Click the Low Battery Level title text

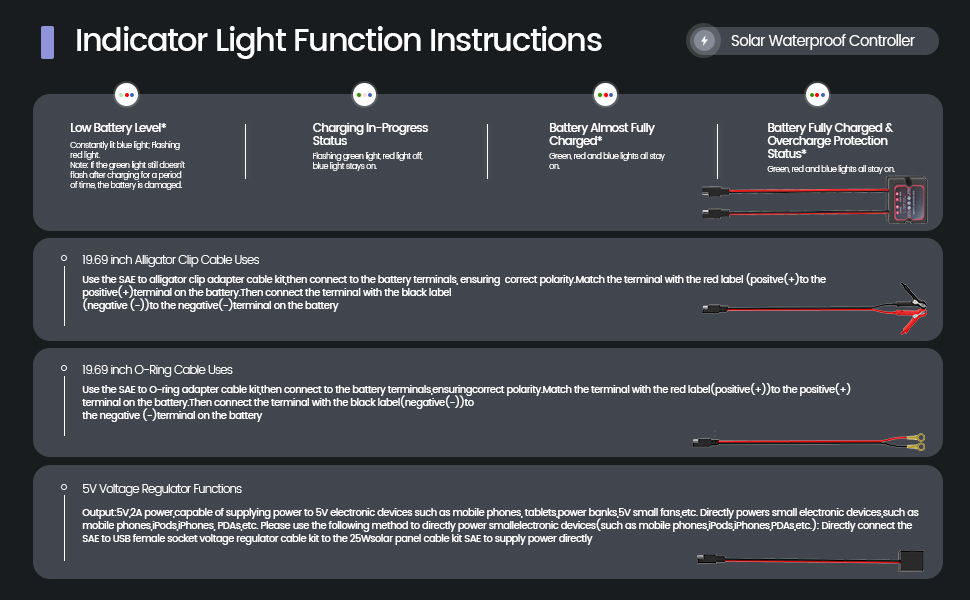tap(118, 128)
